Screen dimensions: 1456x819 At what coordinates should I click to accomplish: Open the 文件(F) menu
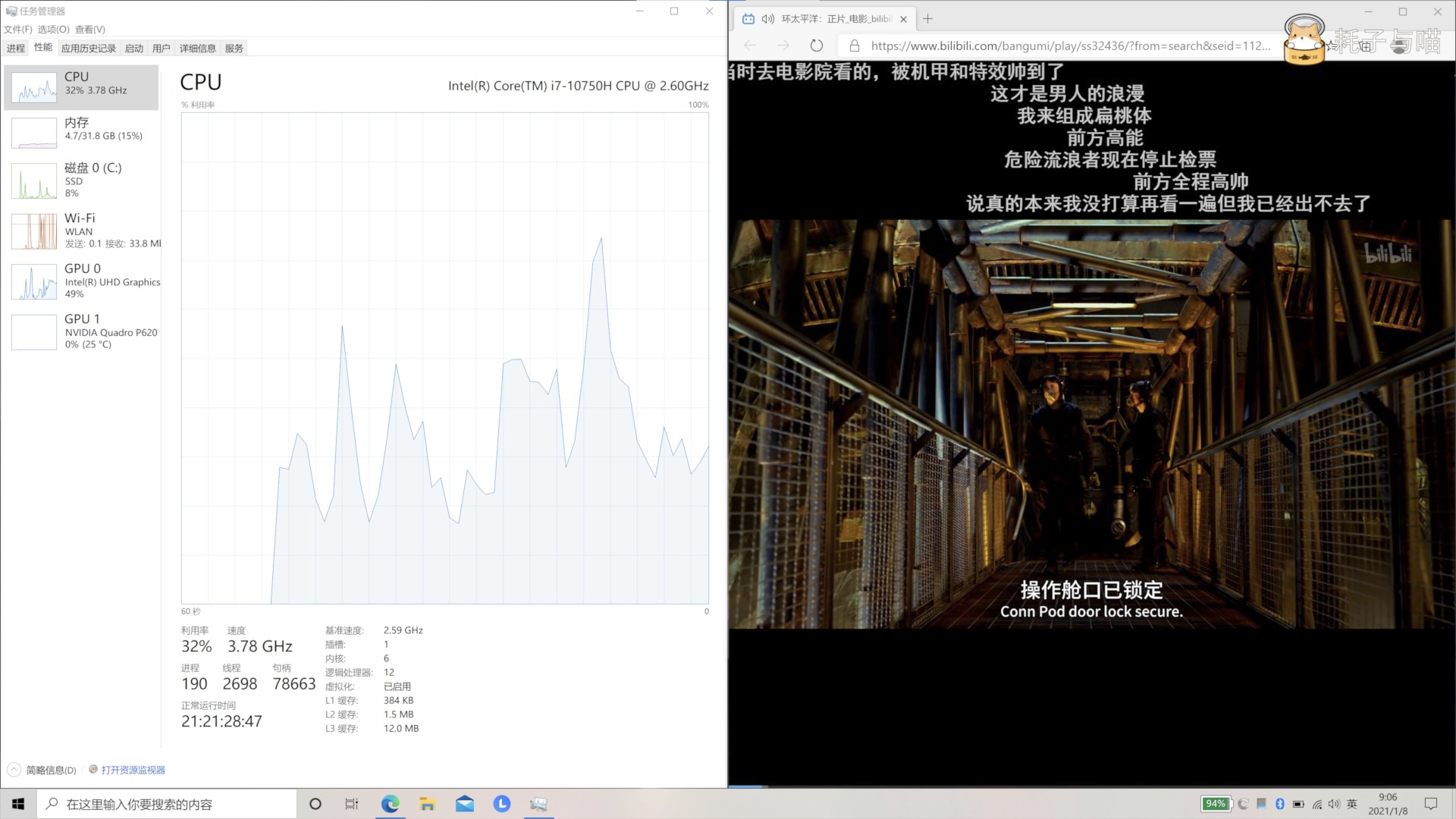tap(18, 30)
